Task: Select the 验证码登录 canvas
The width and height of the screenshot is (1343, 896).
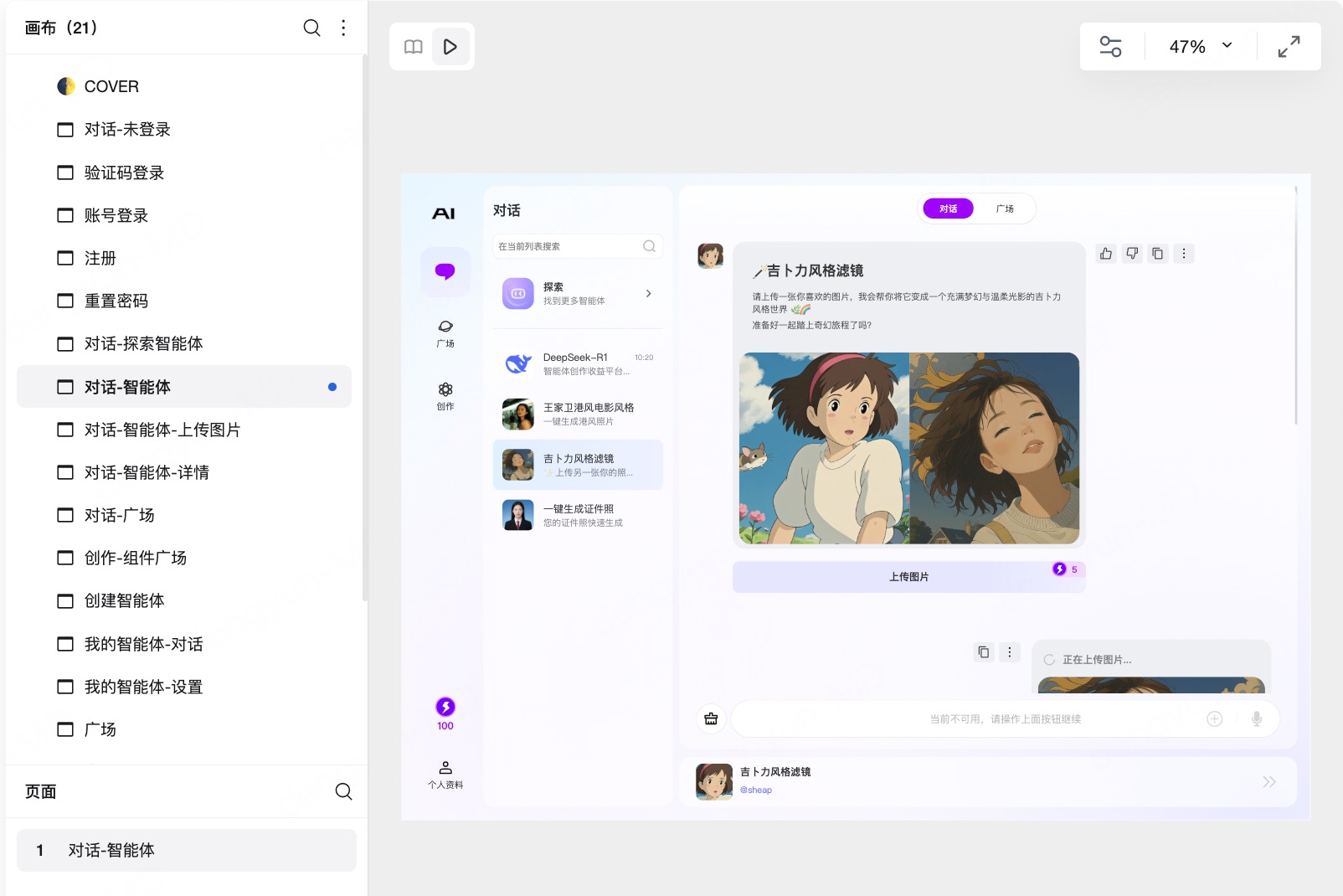Action: coord(184,173)
